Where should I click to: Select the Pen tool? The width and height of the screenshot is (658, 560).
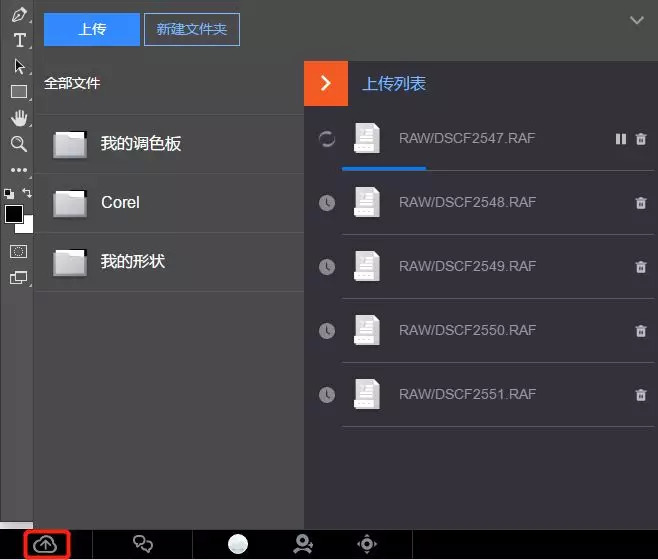tap(19, 15)
